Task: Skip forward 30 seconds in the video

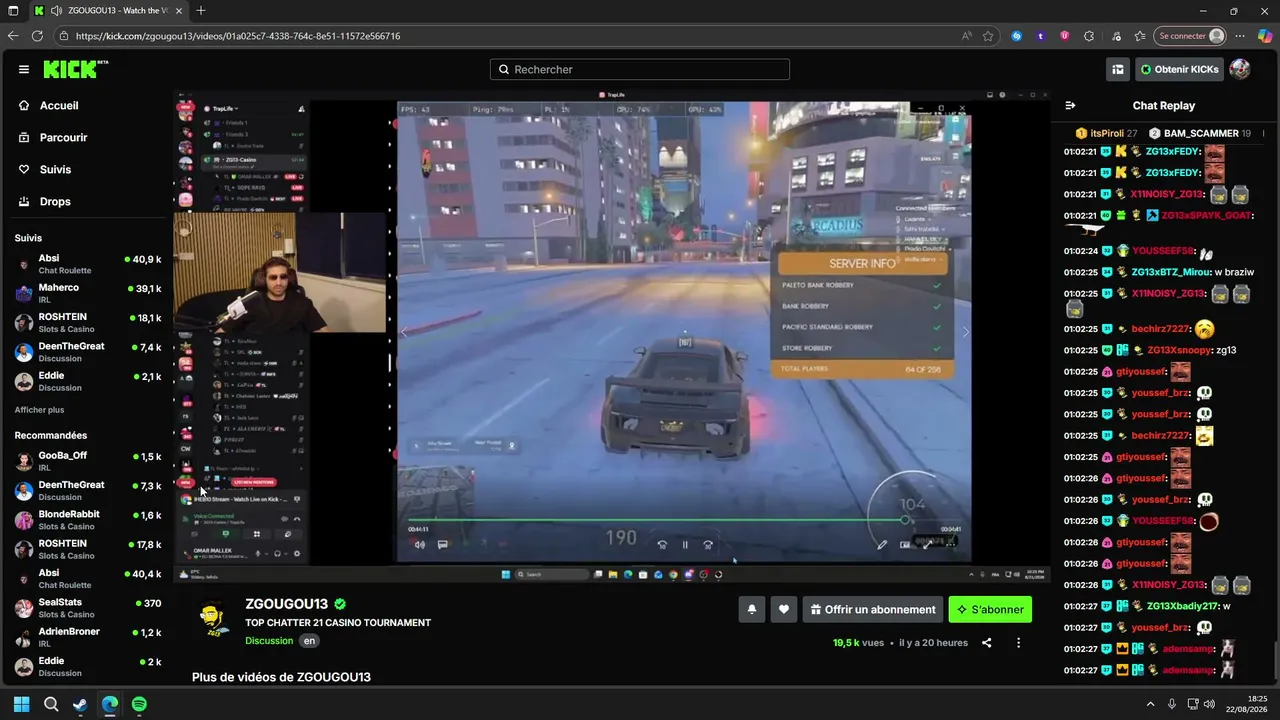Action: point(708,545)
